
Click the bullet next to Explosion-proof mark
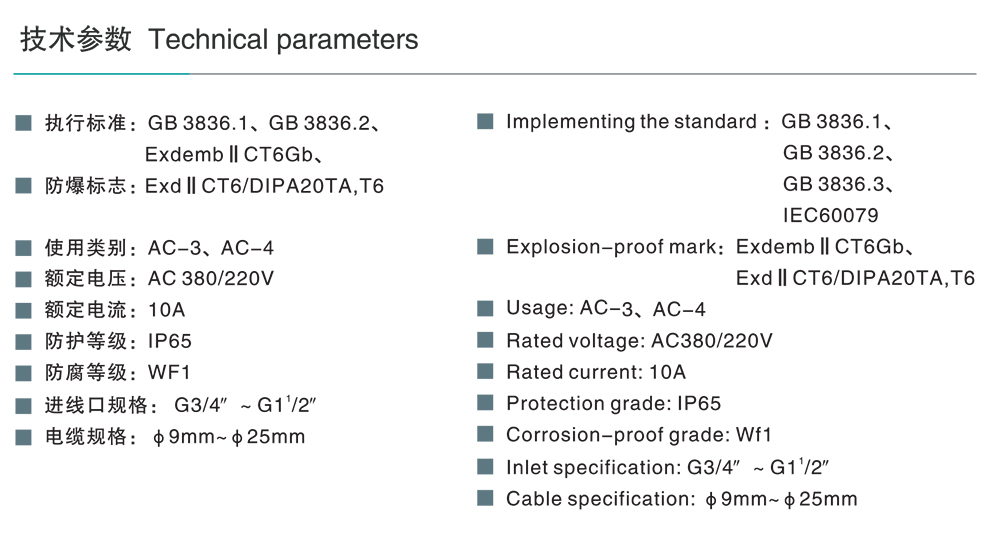tap(486, 247)
